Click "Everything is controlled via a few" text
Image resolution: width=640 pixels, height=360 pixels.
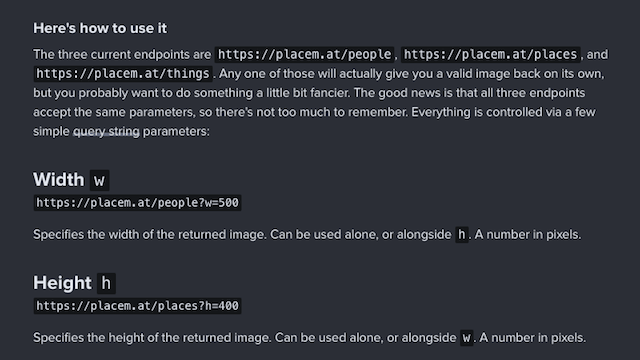click(x=503, y=112)
